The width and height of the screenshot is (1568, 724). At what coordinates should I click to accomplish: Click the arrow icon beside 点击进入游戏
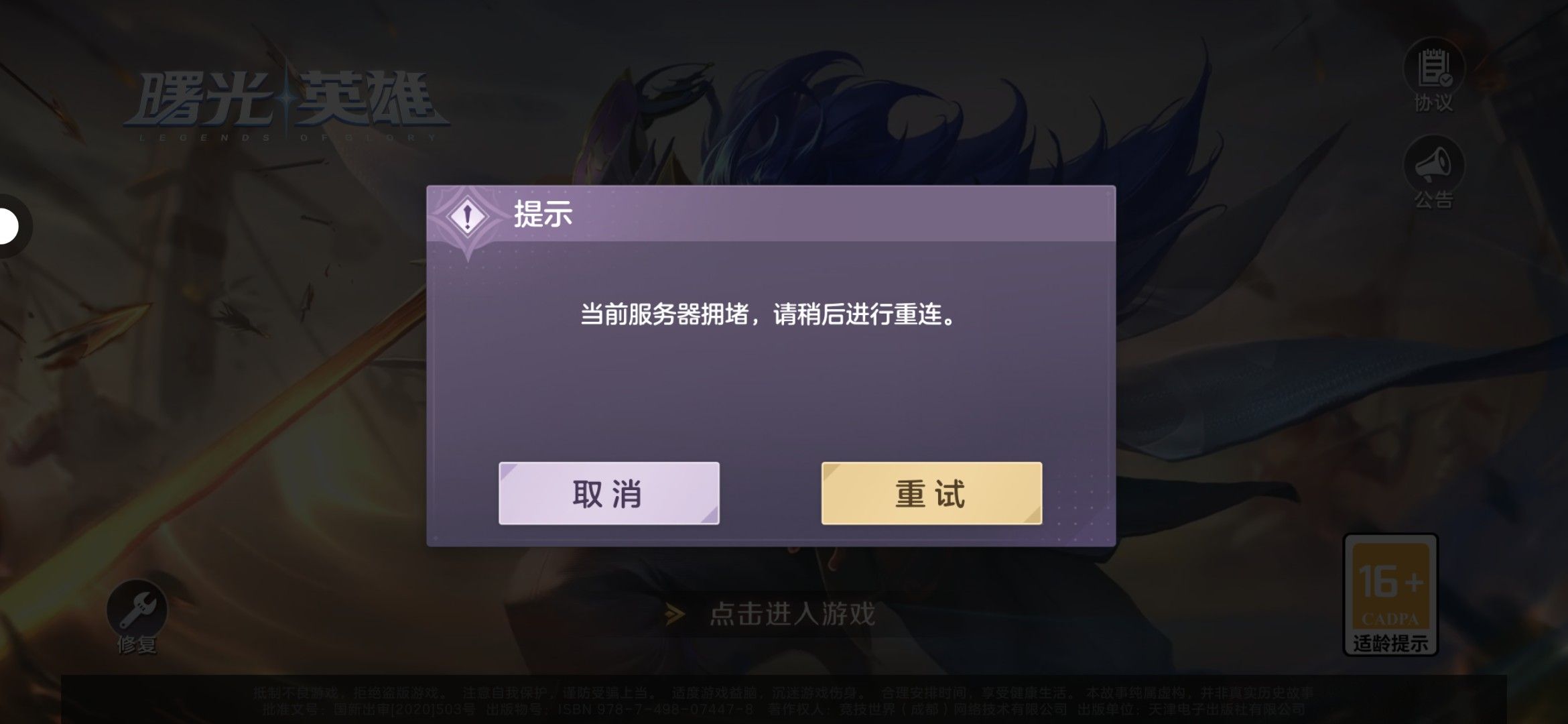[x=675, y=614]
